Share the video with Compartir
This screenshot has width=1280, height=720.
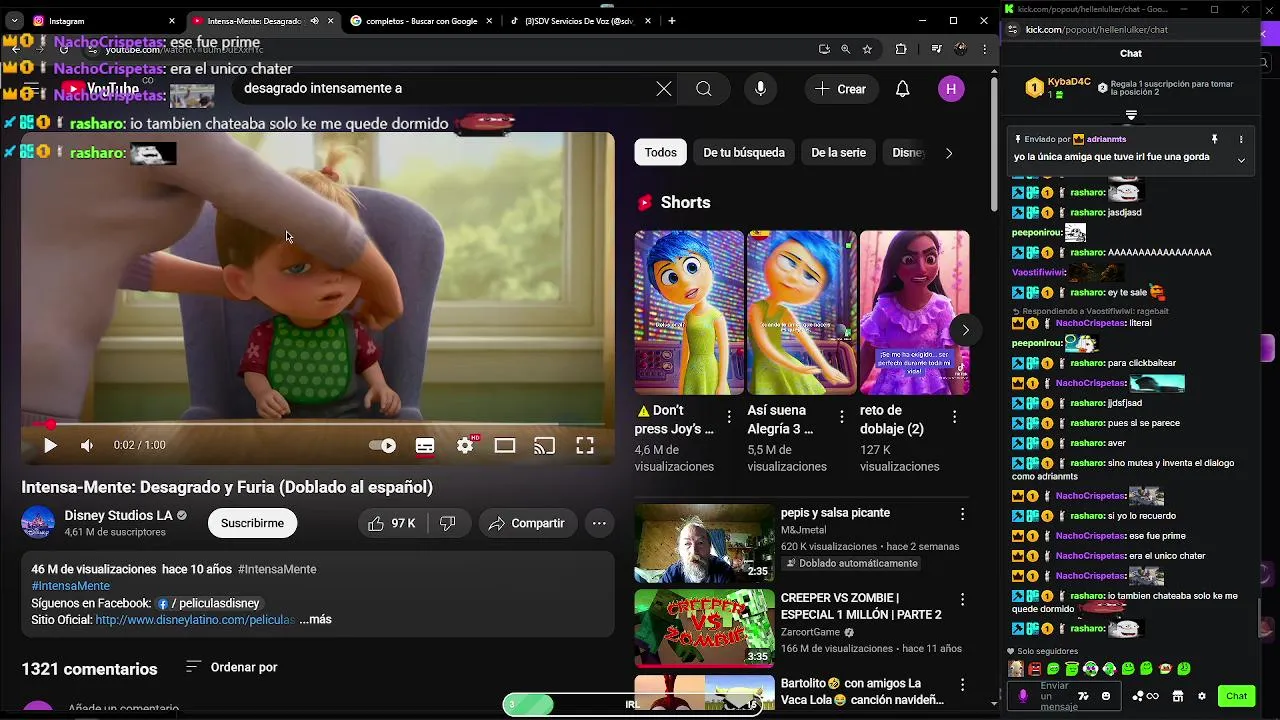(527, 523)
